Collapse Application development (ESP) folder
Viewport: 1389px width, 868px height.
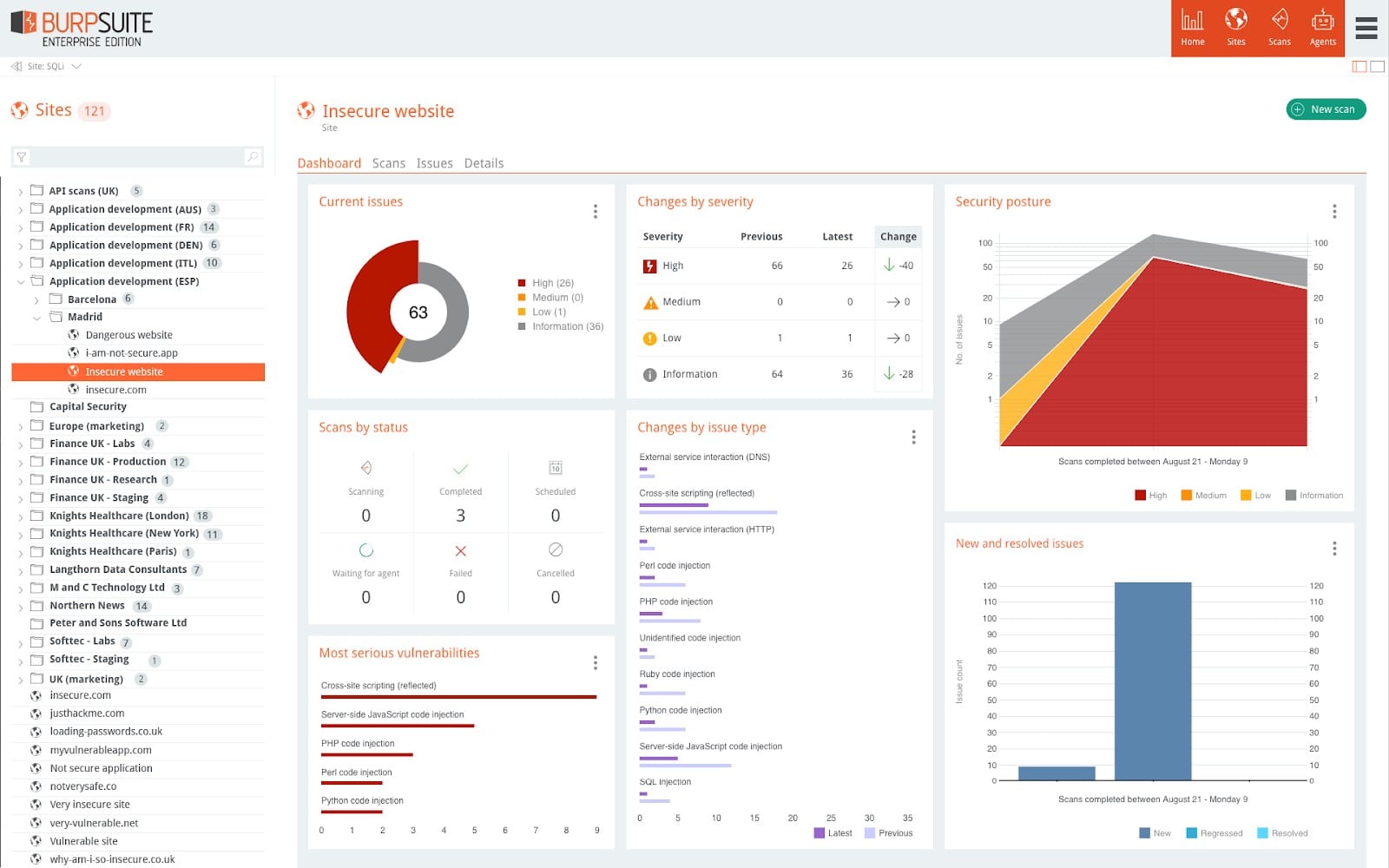pos(21,282)
